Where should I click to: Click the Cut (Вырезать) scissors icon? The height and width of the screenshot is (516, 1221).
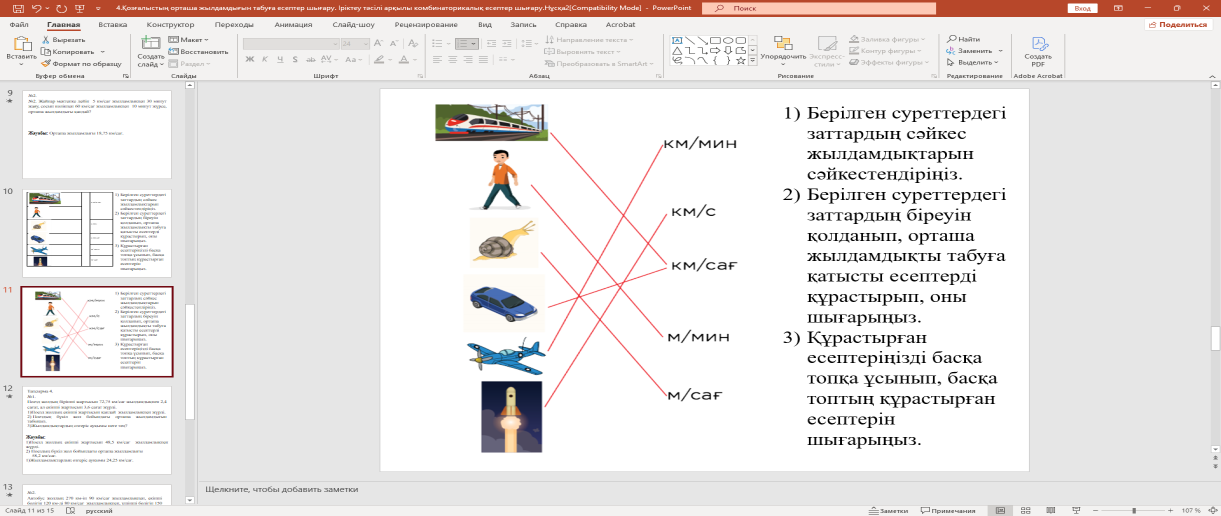click(47, 40)
